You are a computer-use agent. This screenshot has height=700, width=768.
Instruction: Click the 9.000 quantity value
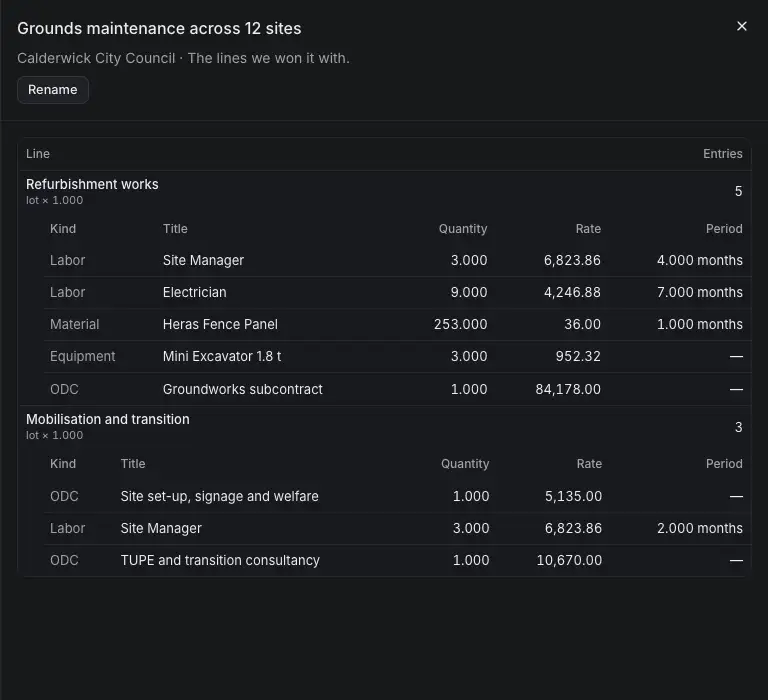point(469,292)
